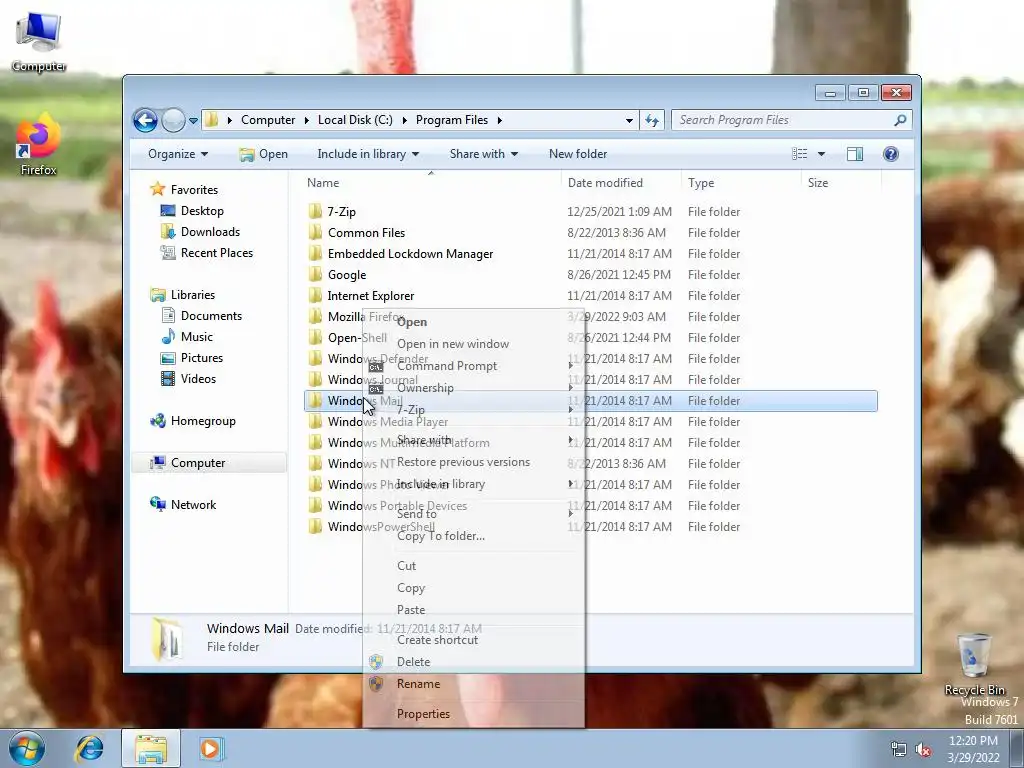Open the Pictures library

pos(201,358)
